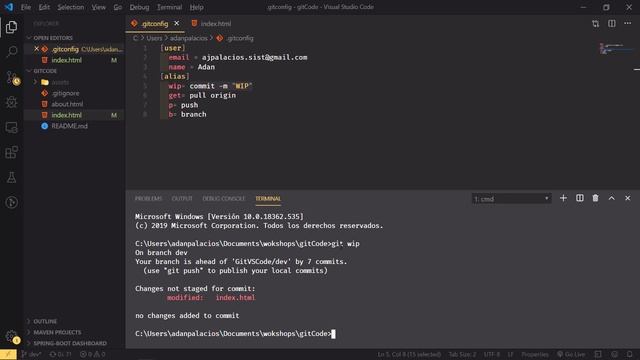Select the Terminal panel tab

coord(268,199)
